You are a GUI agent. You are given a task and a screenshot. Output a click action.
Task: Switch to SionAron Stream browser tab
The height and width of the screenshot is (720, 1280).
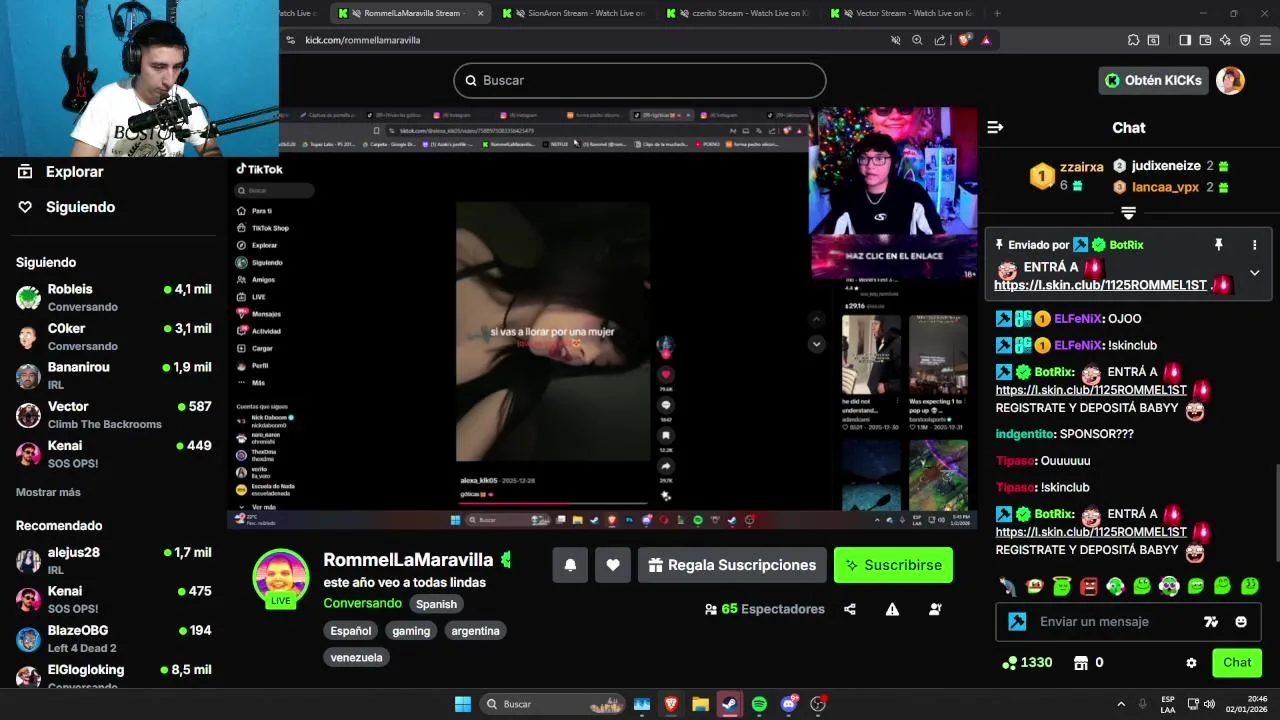[573, 13]
